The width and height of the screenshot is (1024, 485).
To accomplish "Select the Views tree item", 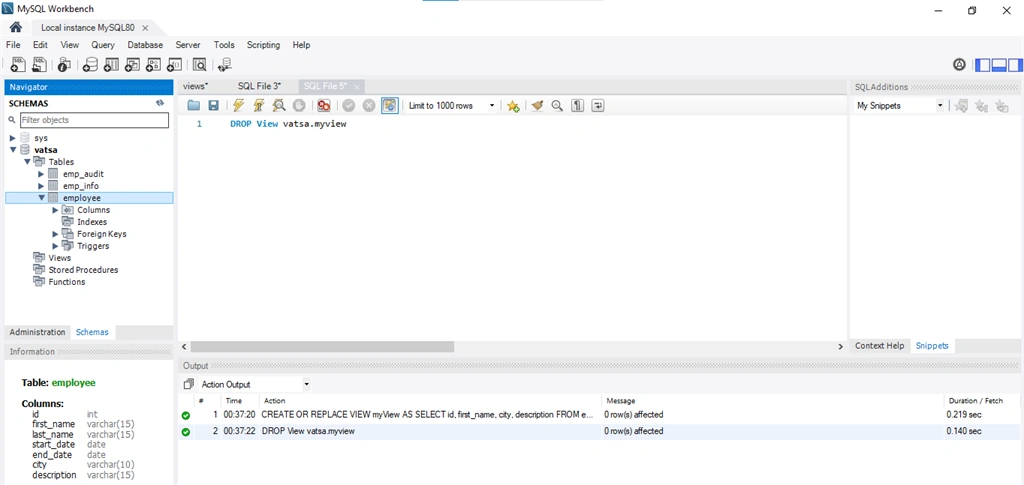I will (59, 258).
